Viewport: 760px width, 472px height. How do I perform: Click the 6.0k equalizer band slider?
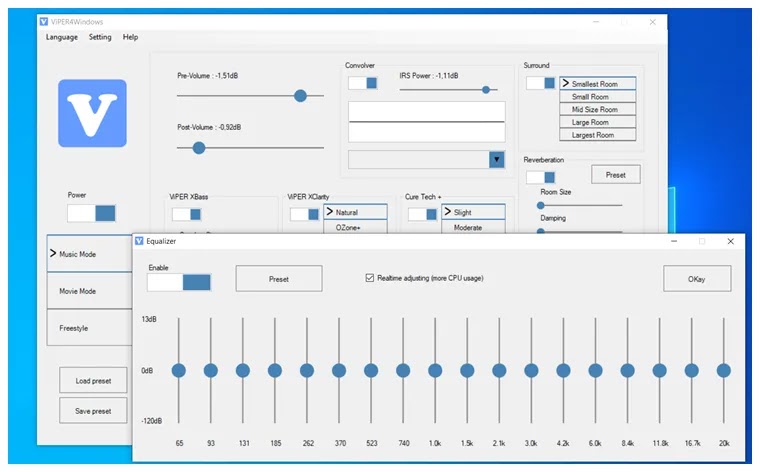click(x=595, y=371)
